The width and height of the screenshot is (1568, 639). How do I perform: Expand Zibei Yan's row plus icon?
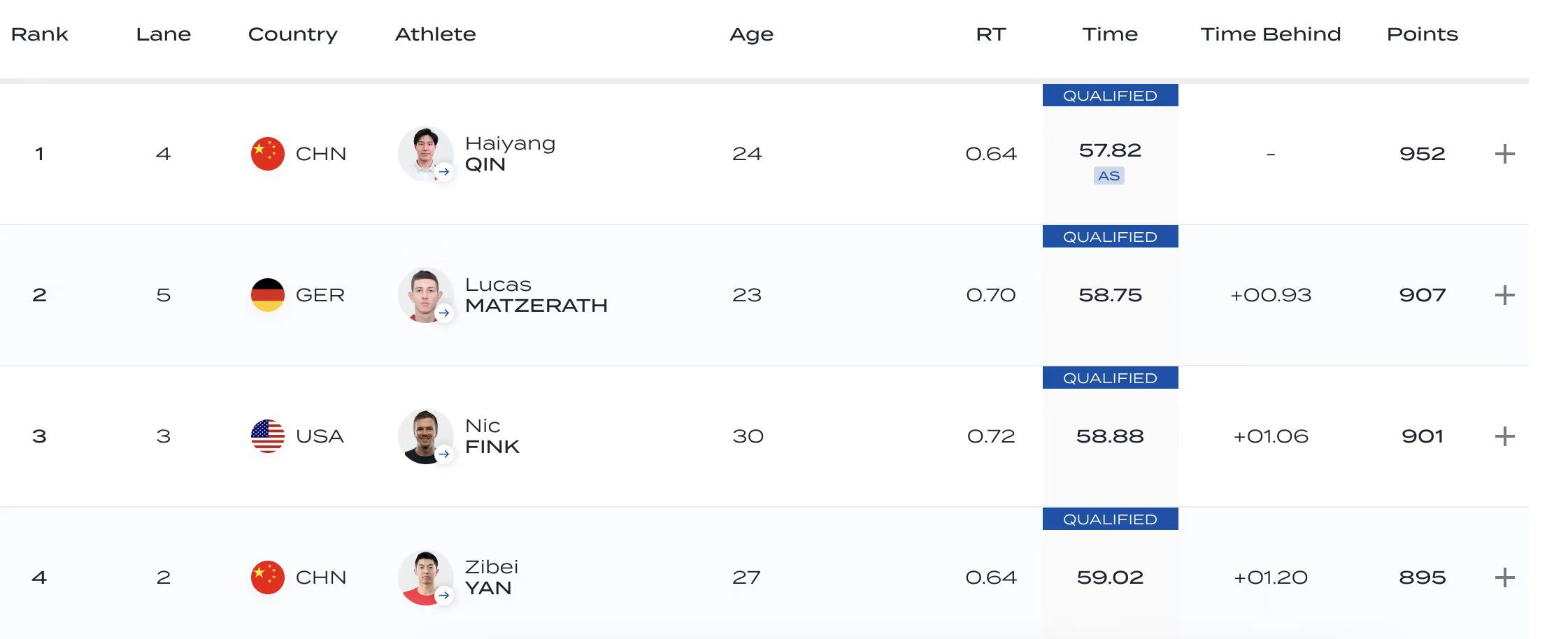(1504, 577)
